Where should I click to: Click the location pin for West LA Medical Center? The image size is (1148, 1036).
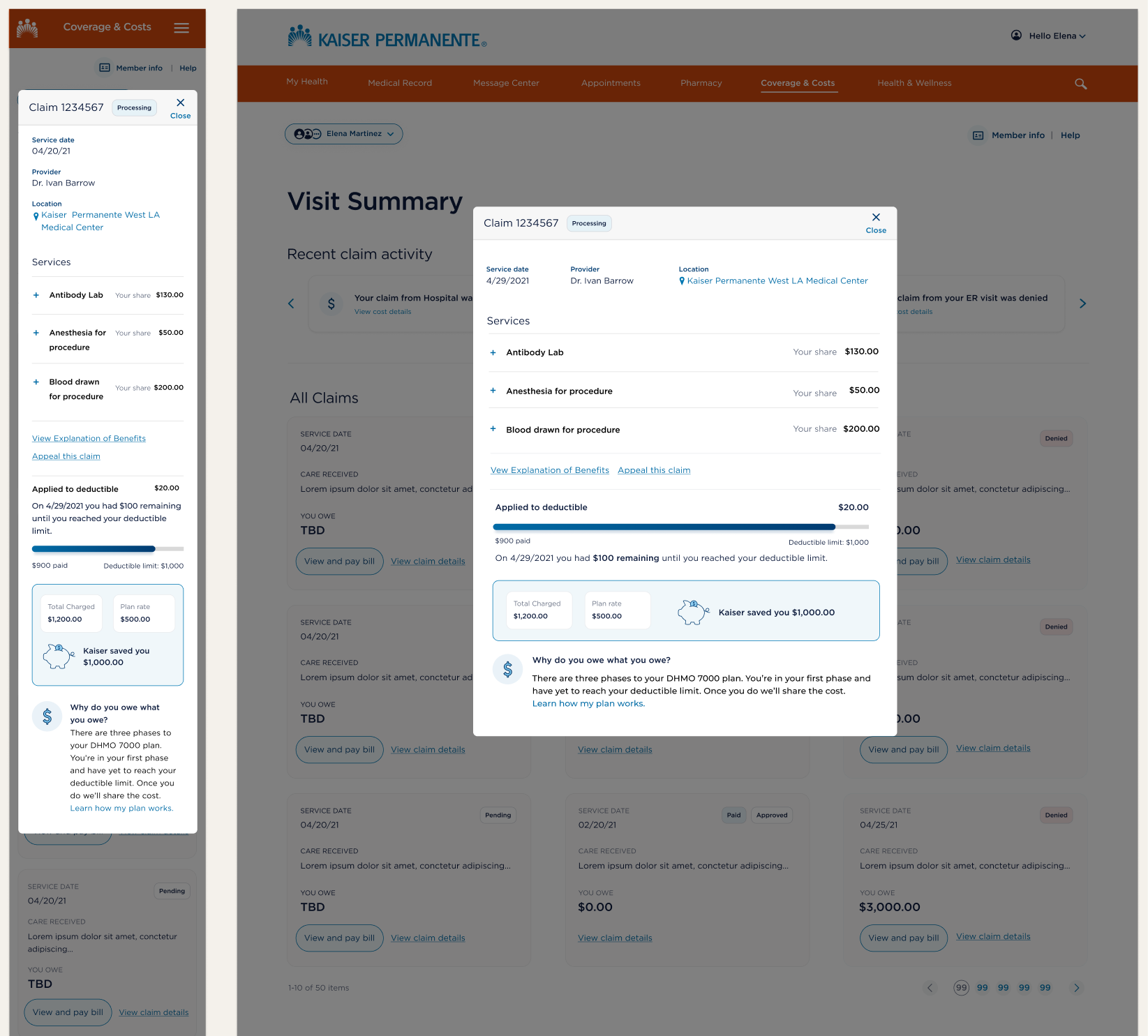click(x=682, y=280)
